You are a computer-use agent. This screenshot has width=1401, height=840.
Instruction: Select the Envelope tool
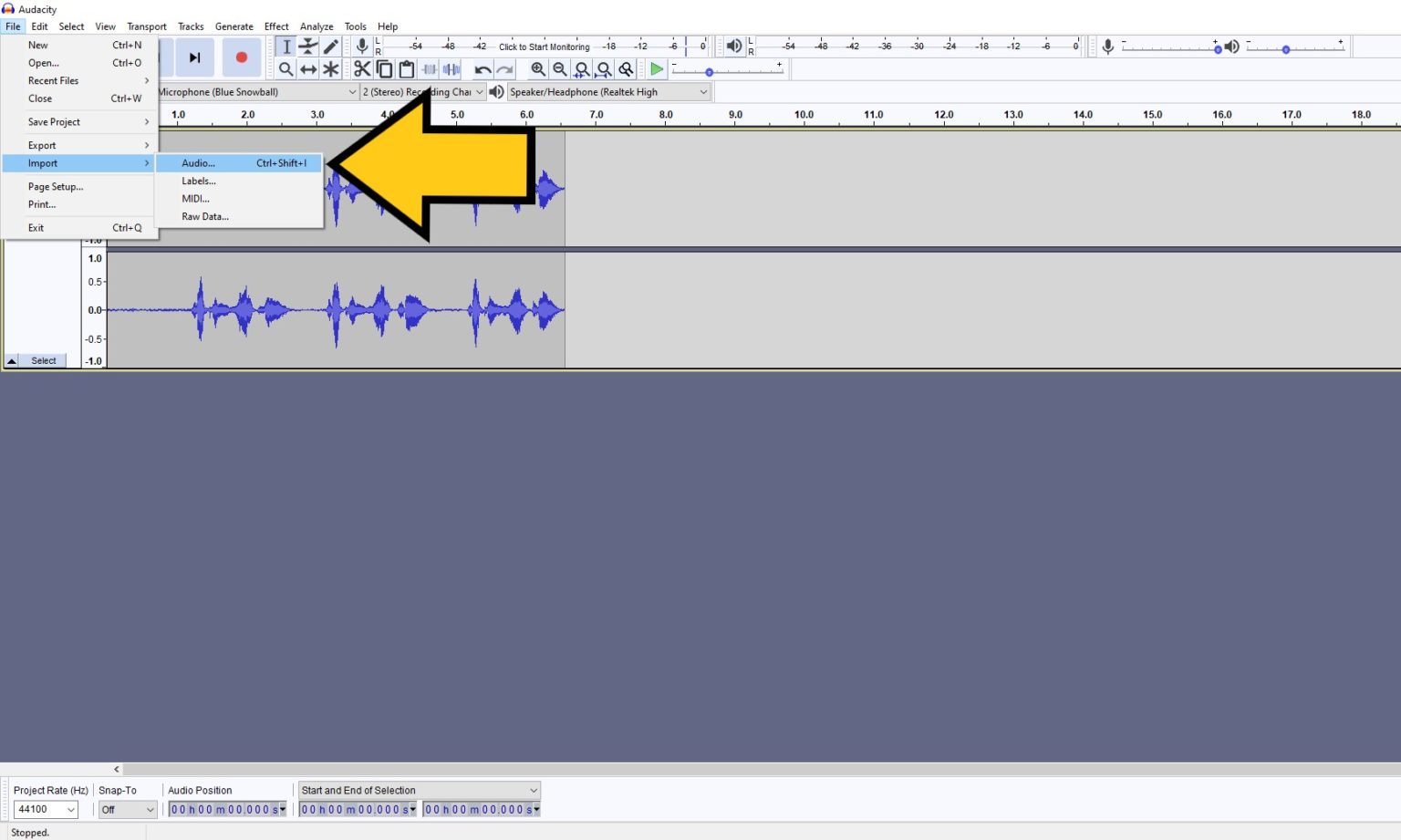(x=307, y=46)
